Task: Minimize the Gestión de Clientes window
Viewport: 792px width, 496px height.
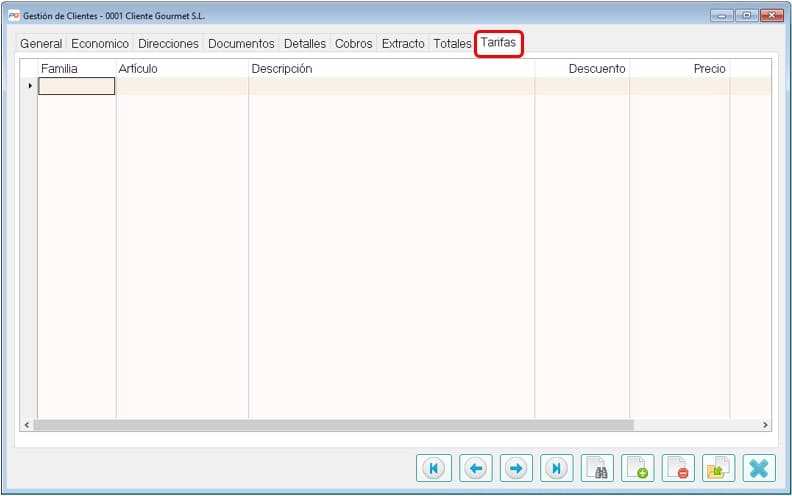Action: (x=722, y=16)
